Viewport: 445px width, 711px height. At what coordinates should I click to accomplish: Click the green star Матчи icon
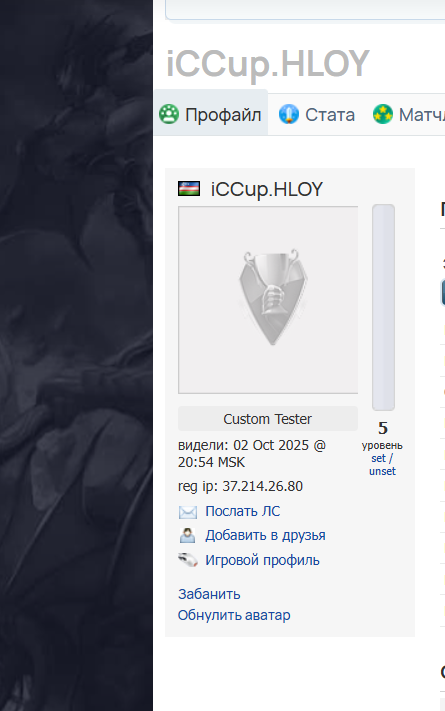click(383, 114)
